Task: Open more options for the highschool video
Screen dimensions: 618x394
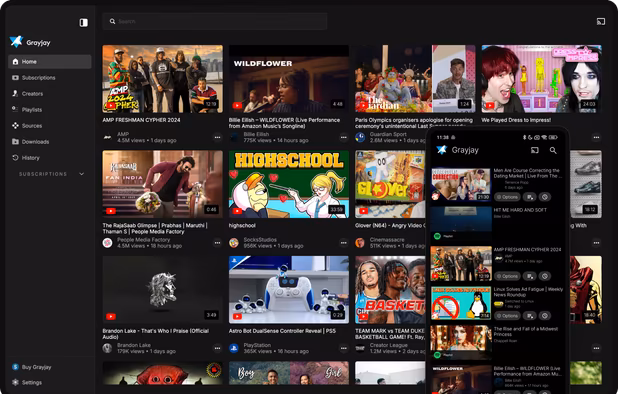Action: click(x=344, y=243)
